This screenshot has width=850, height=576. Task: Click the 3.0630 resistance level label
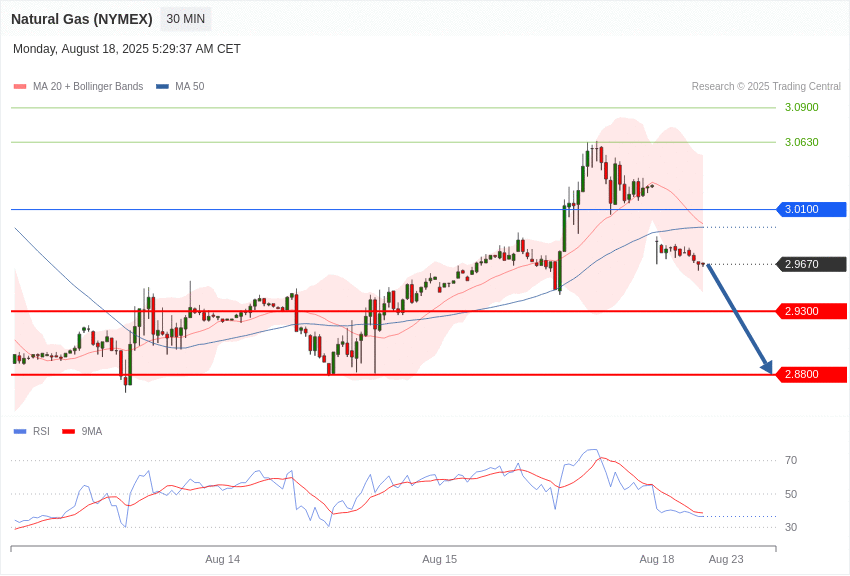(802, 142)
